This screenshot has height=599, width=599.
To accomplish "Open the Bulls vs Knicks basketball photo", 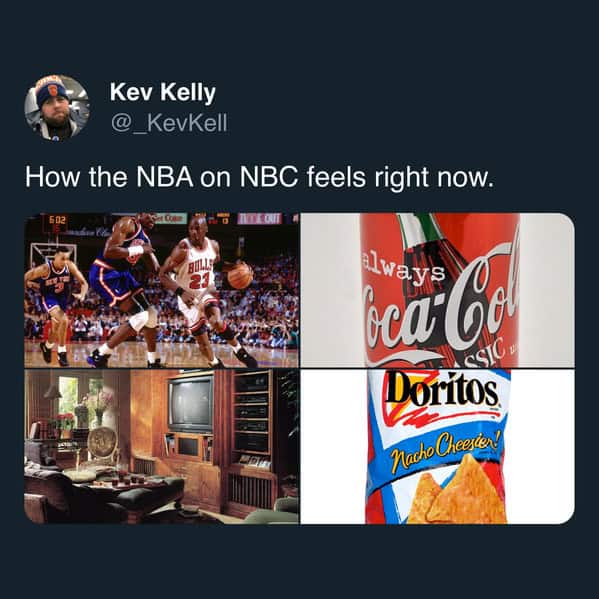I will click(162, 290).
